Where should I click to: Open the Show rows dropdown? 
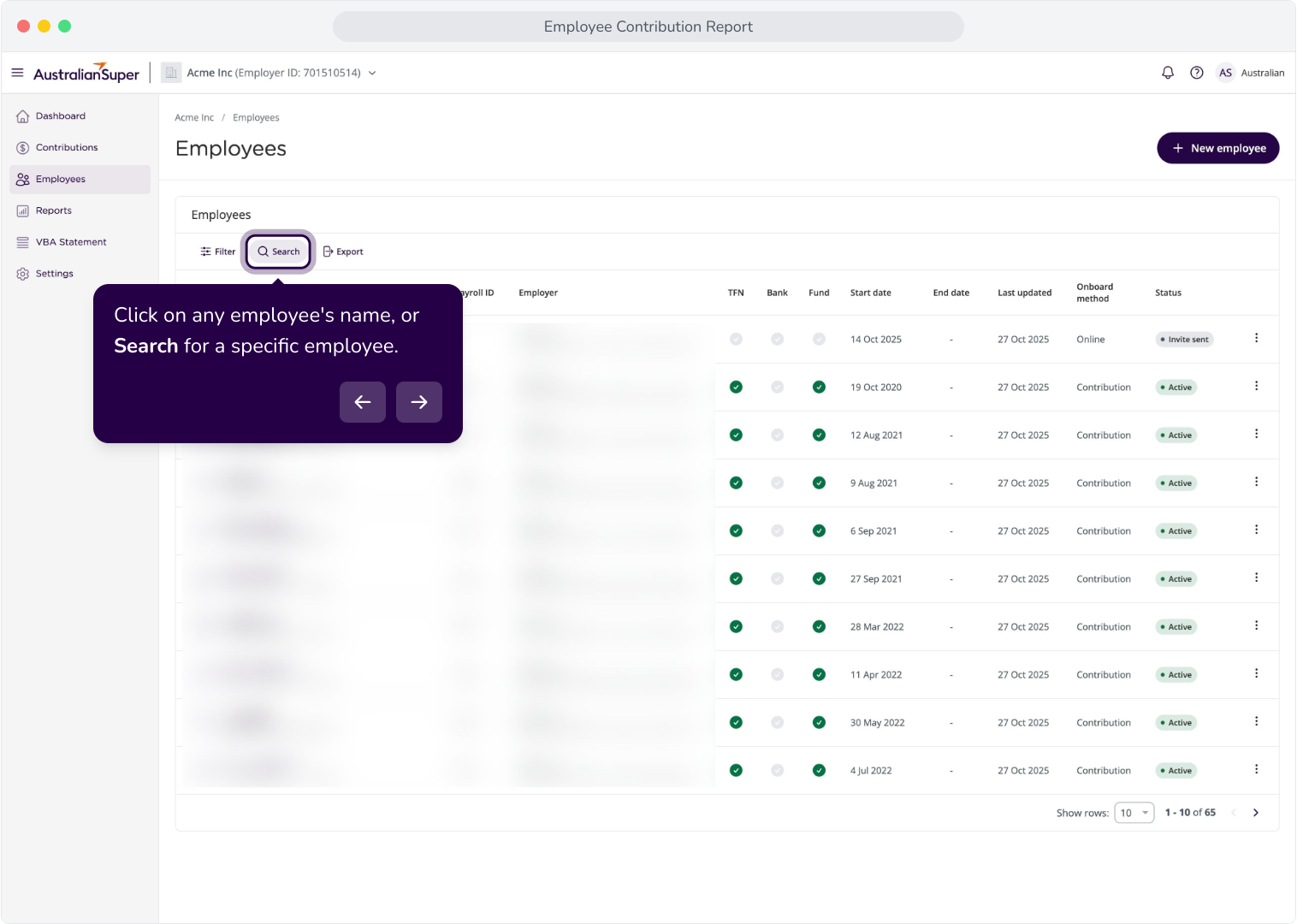pos(1134,813)
